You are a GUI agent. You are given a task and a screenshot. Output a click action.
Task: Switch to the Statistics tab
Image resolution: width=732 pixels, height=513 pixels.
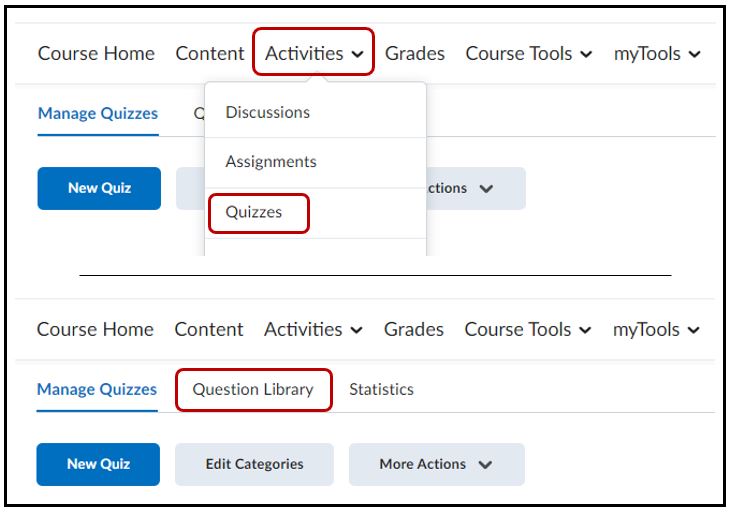381,390
